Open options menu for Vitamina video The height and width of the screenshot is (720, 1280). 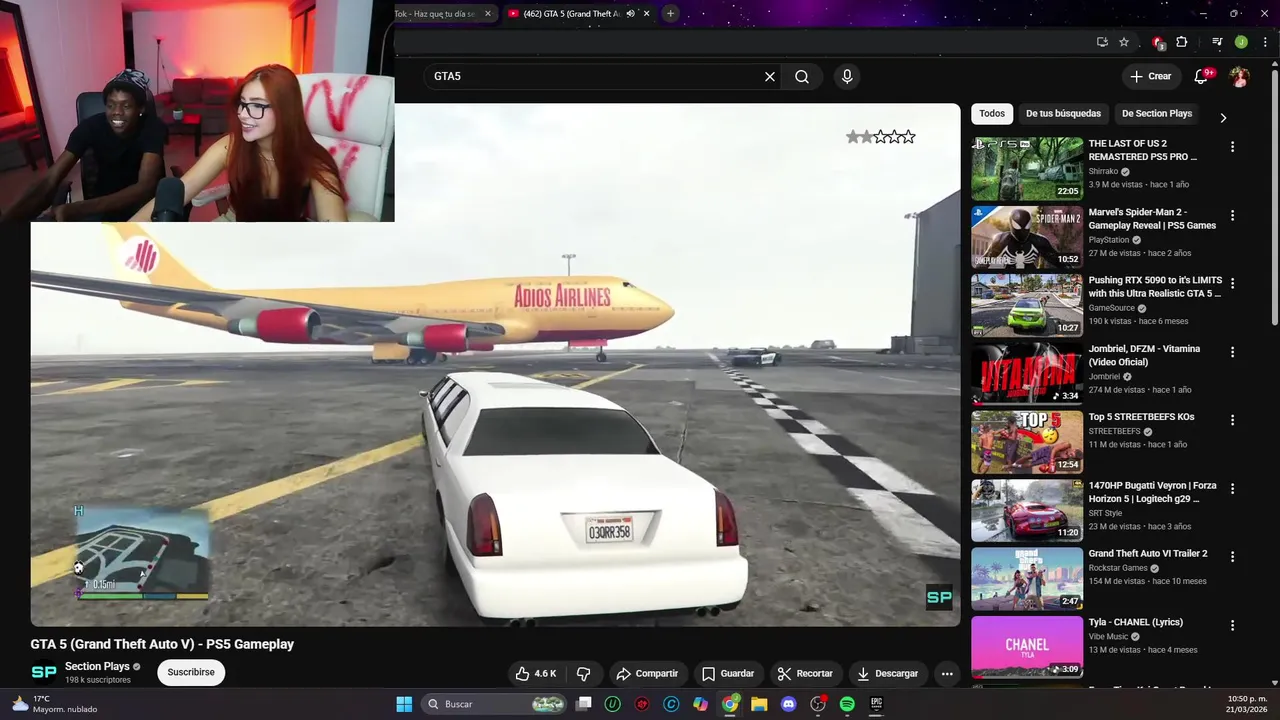tap(1232, 352)
